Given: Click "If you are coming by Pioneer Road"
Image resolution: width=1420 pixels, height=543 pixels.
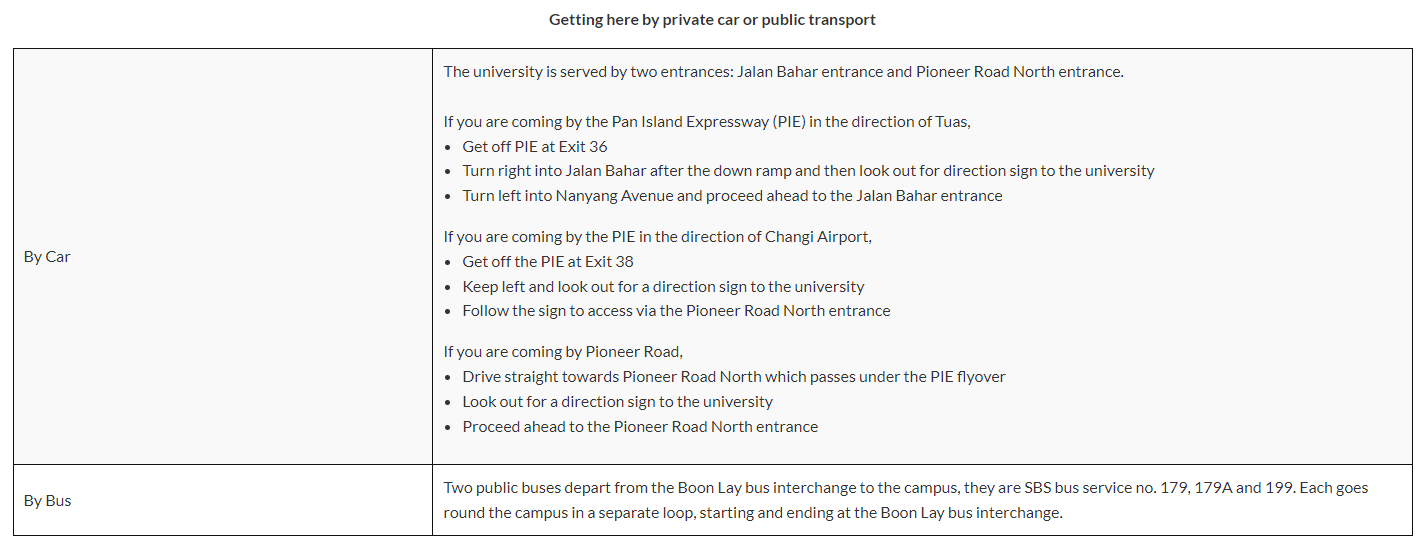Looking at the screenshot, I should (563, 352).
